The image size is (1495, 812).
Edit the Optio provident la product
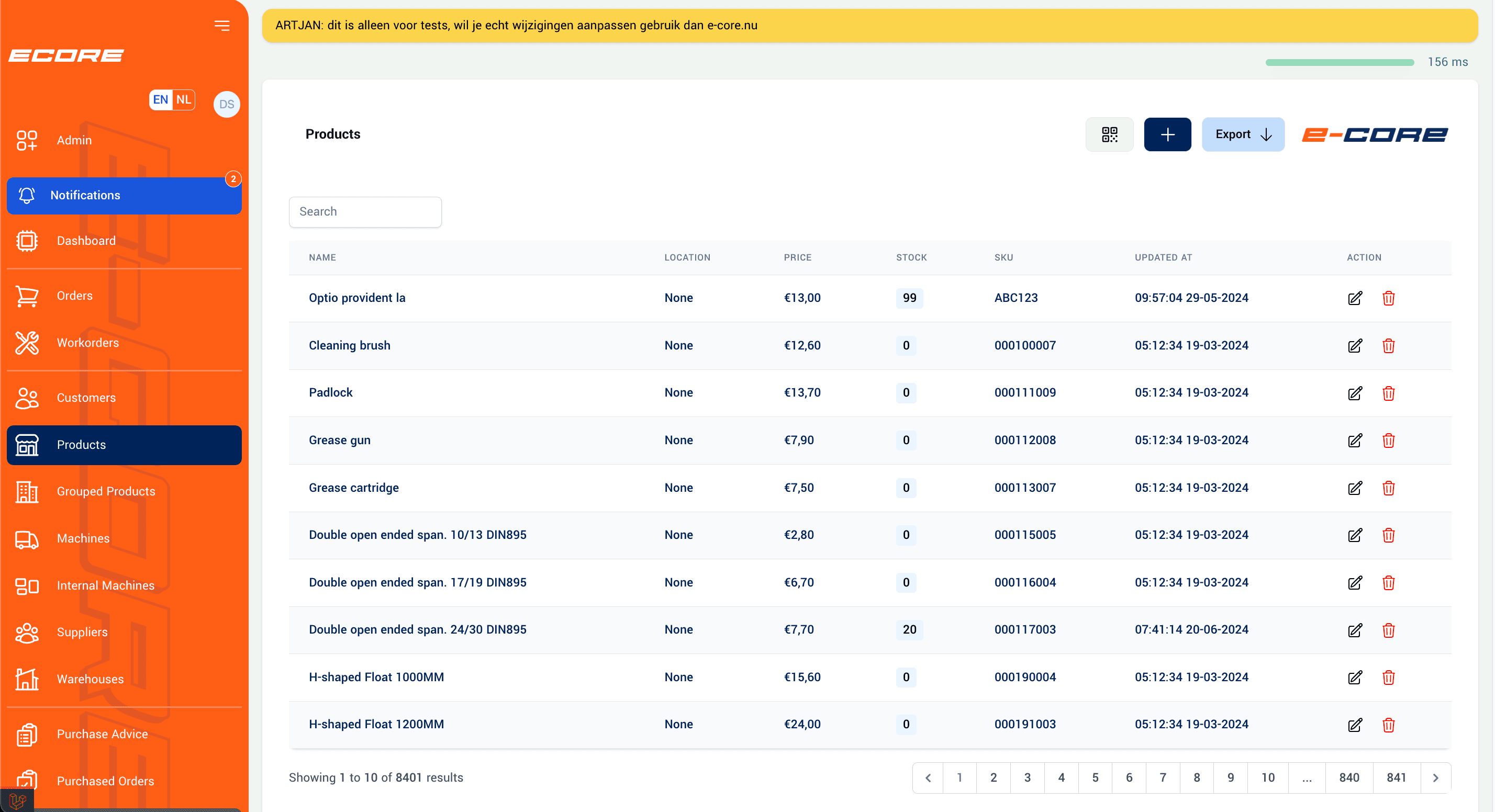click(x=1355, y=298)
